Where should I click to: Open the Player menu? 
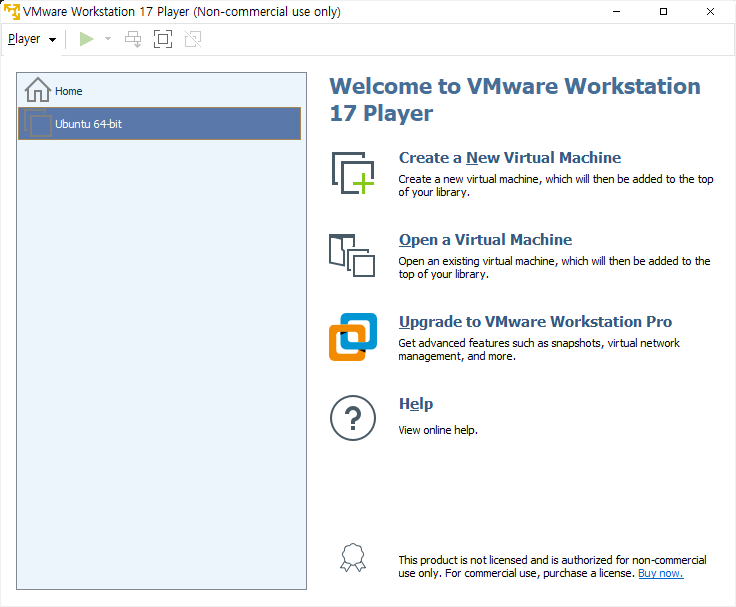[31, 39]
